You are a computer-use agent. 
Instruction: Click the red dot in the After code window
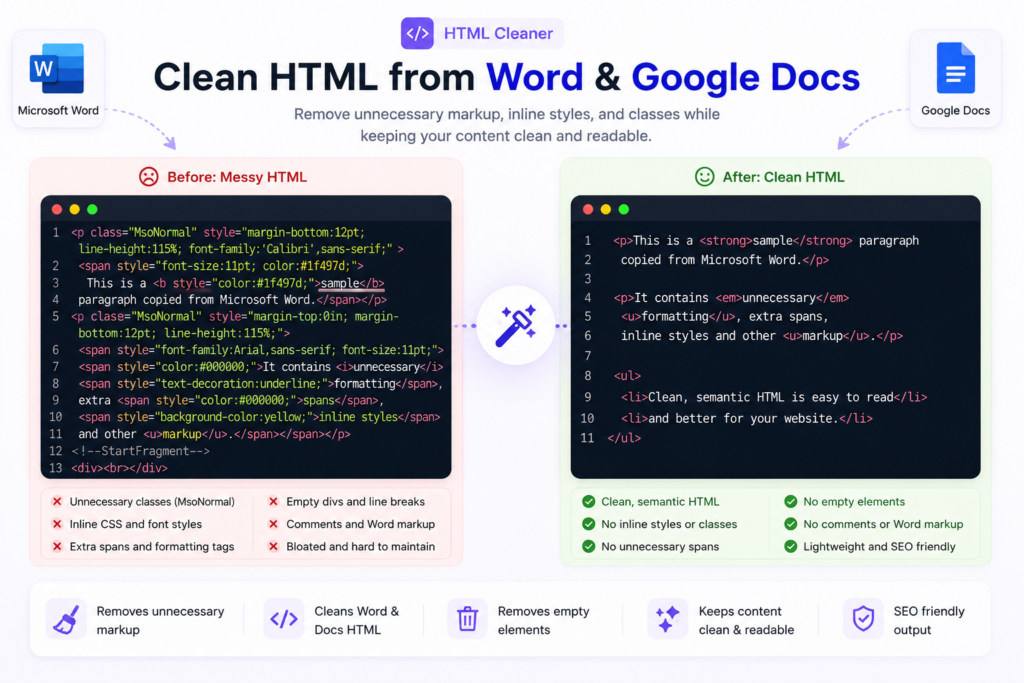point(588,209)
